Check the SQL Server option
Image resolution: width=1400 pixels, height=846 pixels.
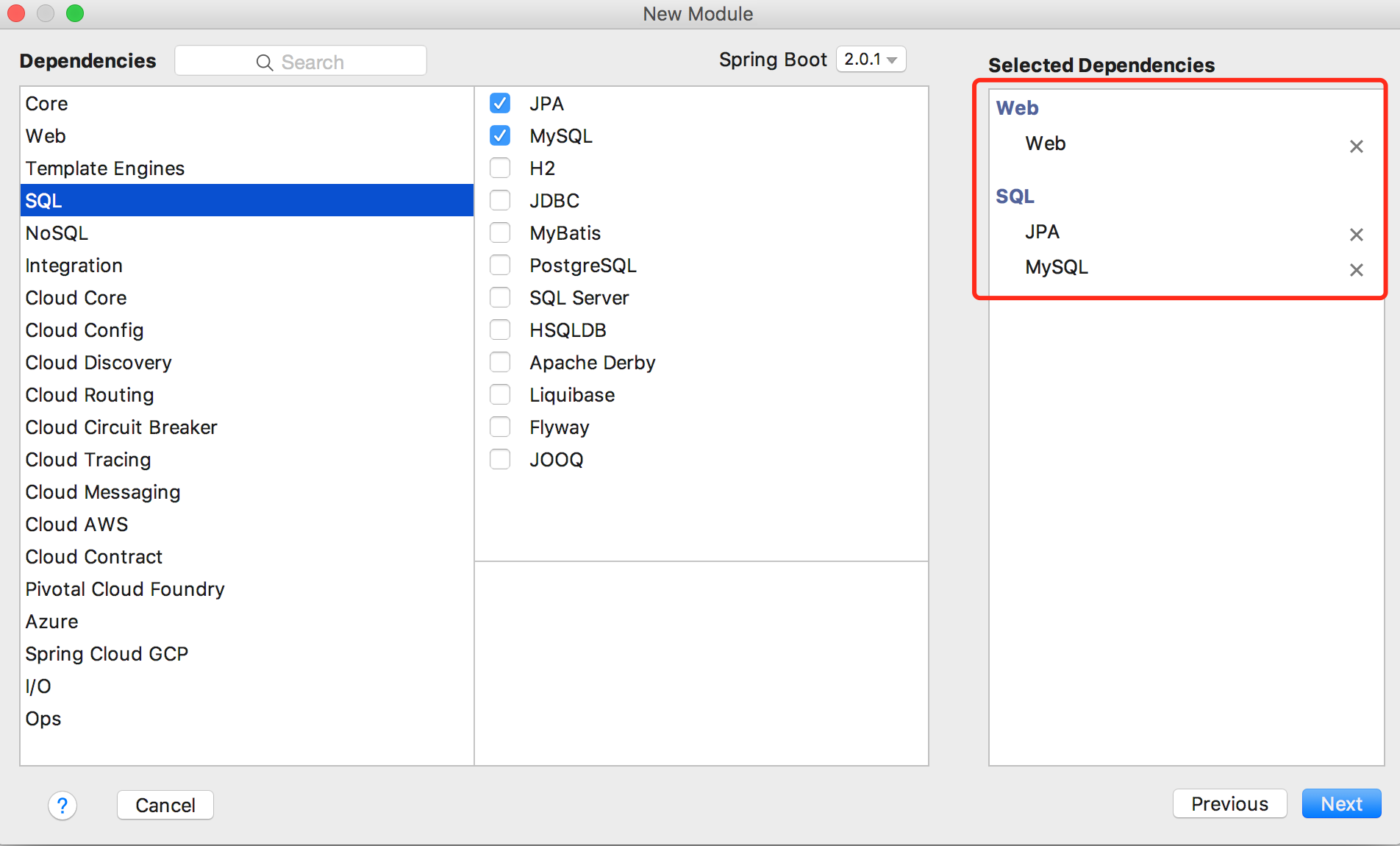[x=500, y=297]
